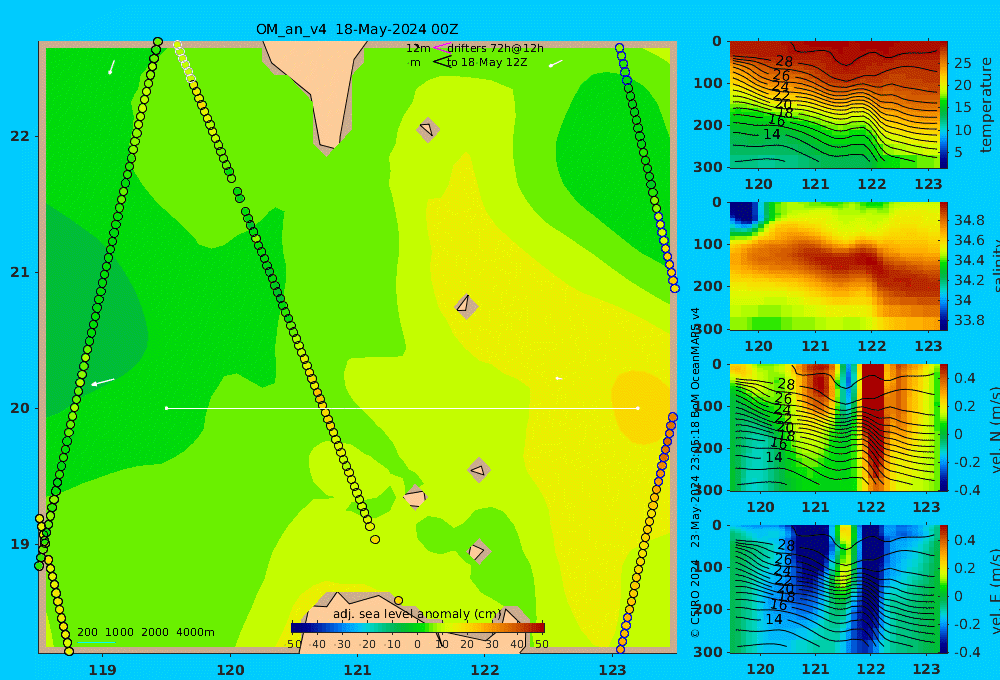This screenshot has height=680, width=1000.
Task: Click the vertical 'temperature' axis label
Action: pyautogui.click(x=986, y=105)
